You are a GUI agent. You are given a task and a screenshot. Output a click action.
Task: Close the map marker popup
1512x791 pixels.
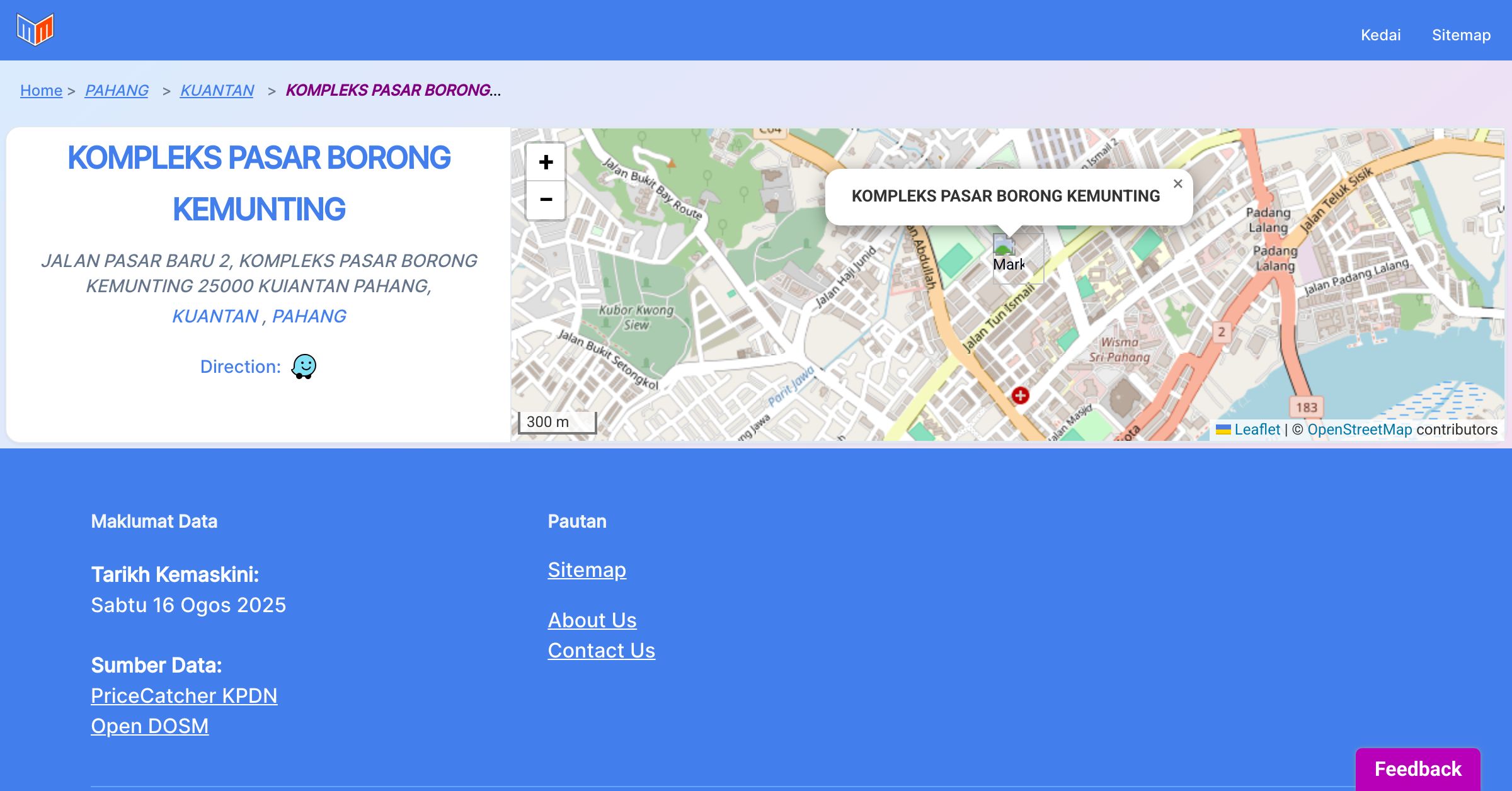1177,184
